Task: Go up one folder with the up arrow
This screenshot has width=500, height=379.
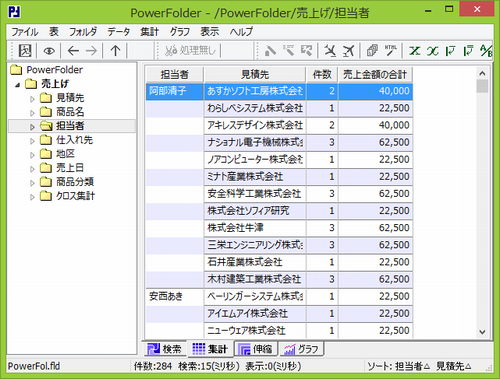Action: (x=115, y=51)
